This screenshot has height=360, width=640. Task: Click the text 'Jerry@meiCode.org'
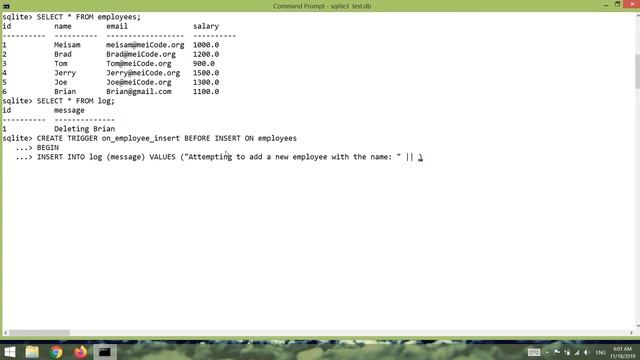coord(143,73)
